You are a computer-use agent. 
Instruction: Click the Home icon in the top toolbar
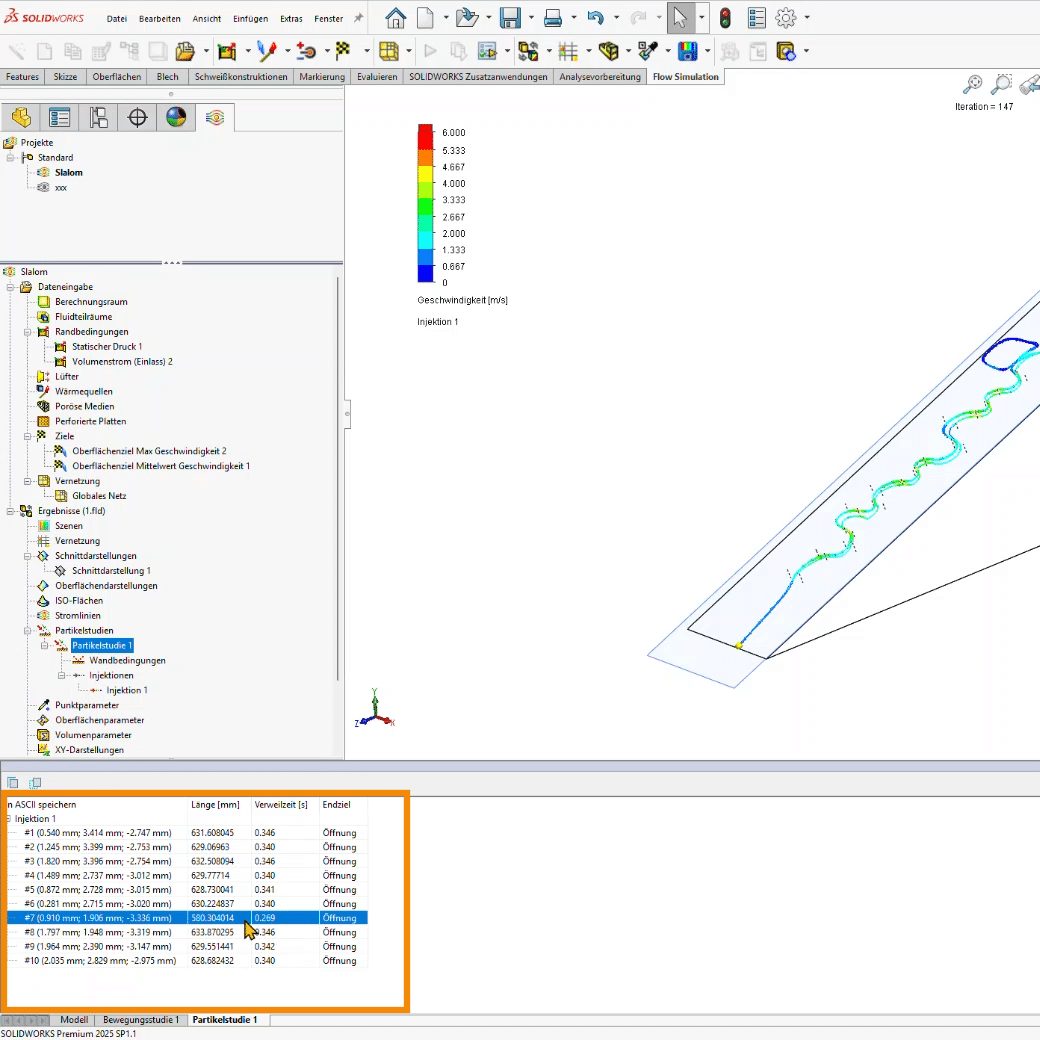pyautogui.click(x=396, y=18)
